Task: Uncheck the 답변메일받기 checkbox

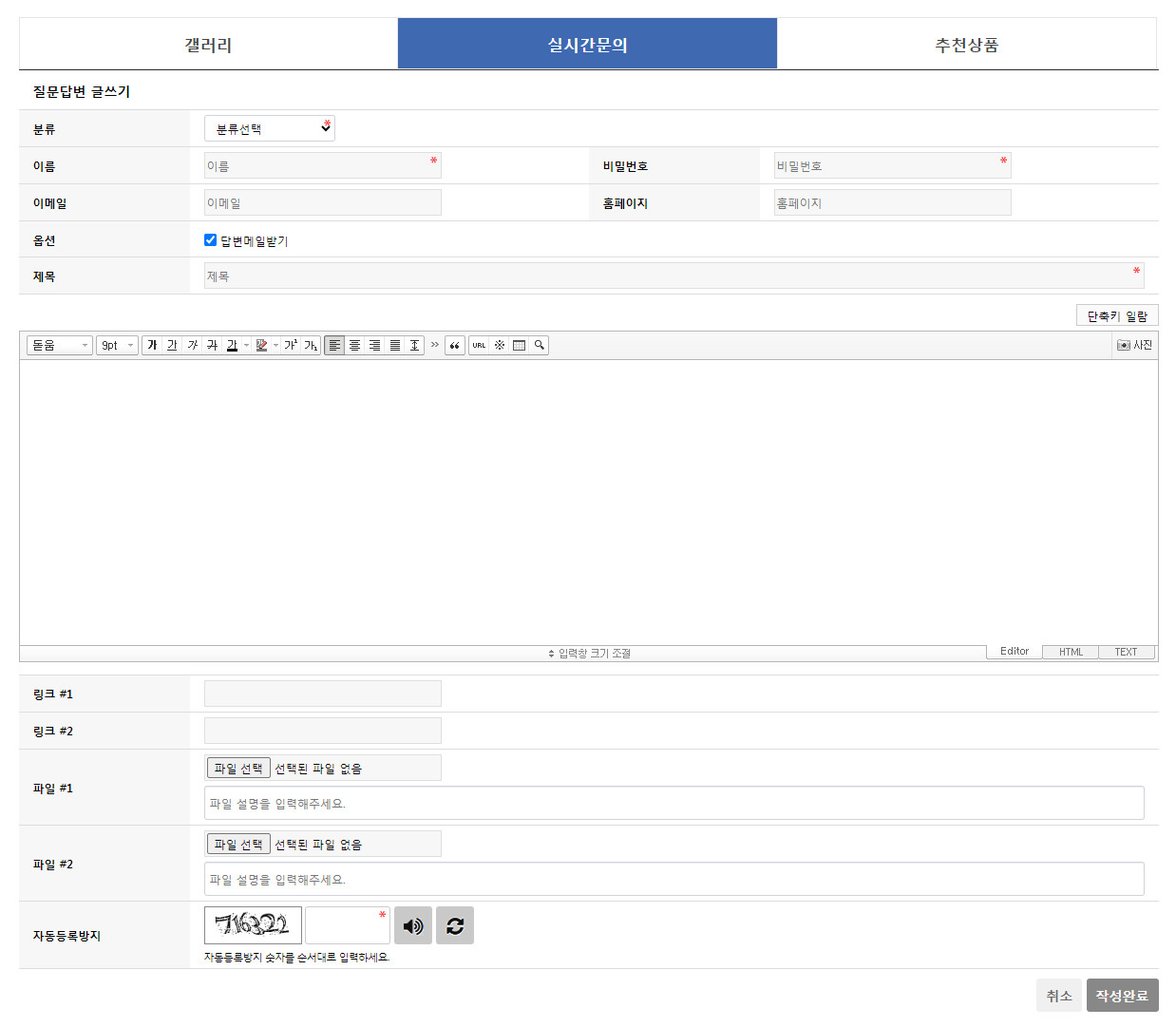Action: tap(211, 240)
